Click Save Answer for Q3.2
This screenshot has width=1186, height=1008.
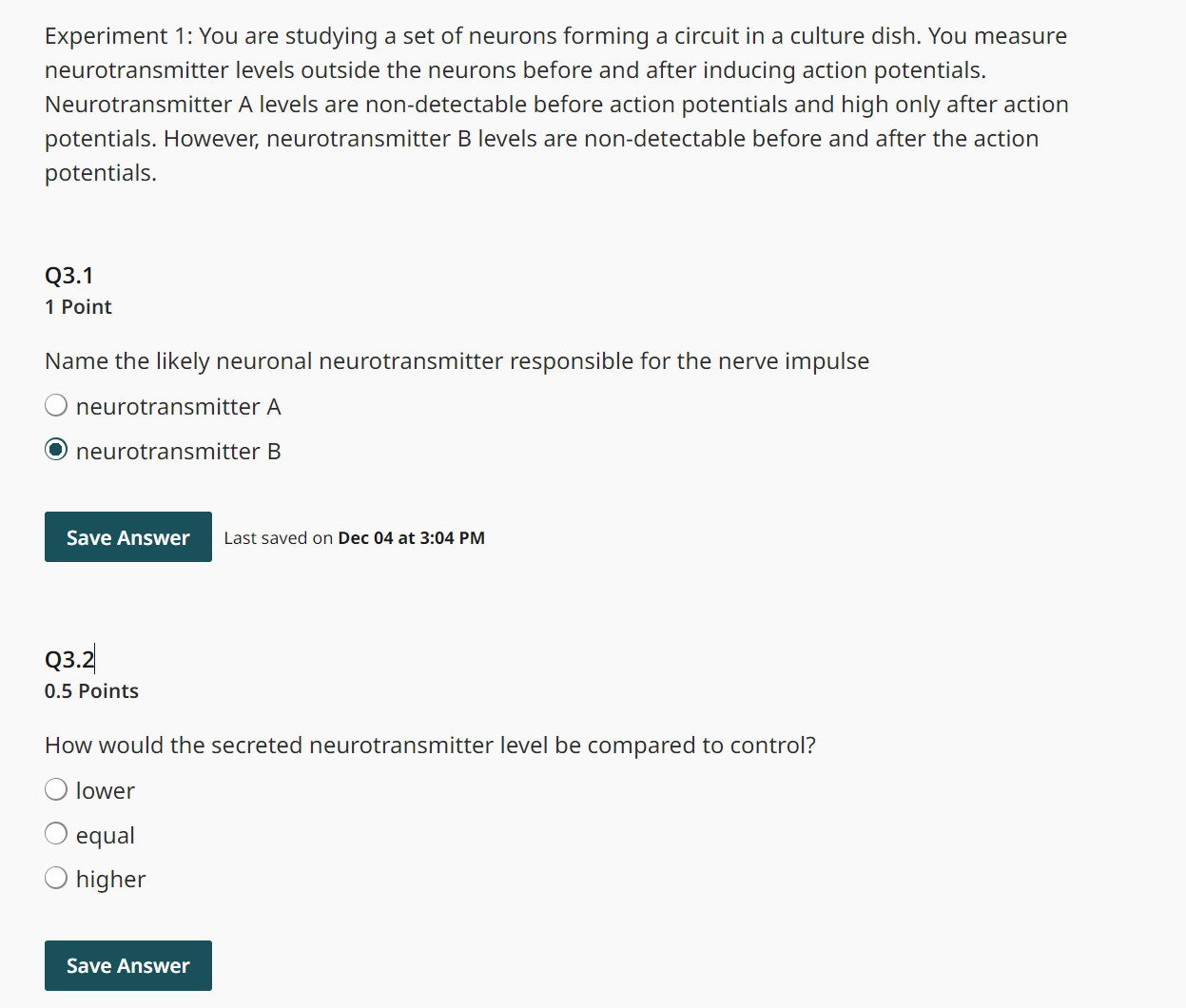tap(127, 965)
